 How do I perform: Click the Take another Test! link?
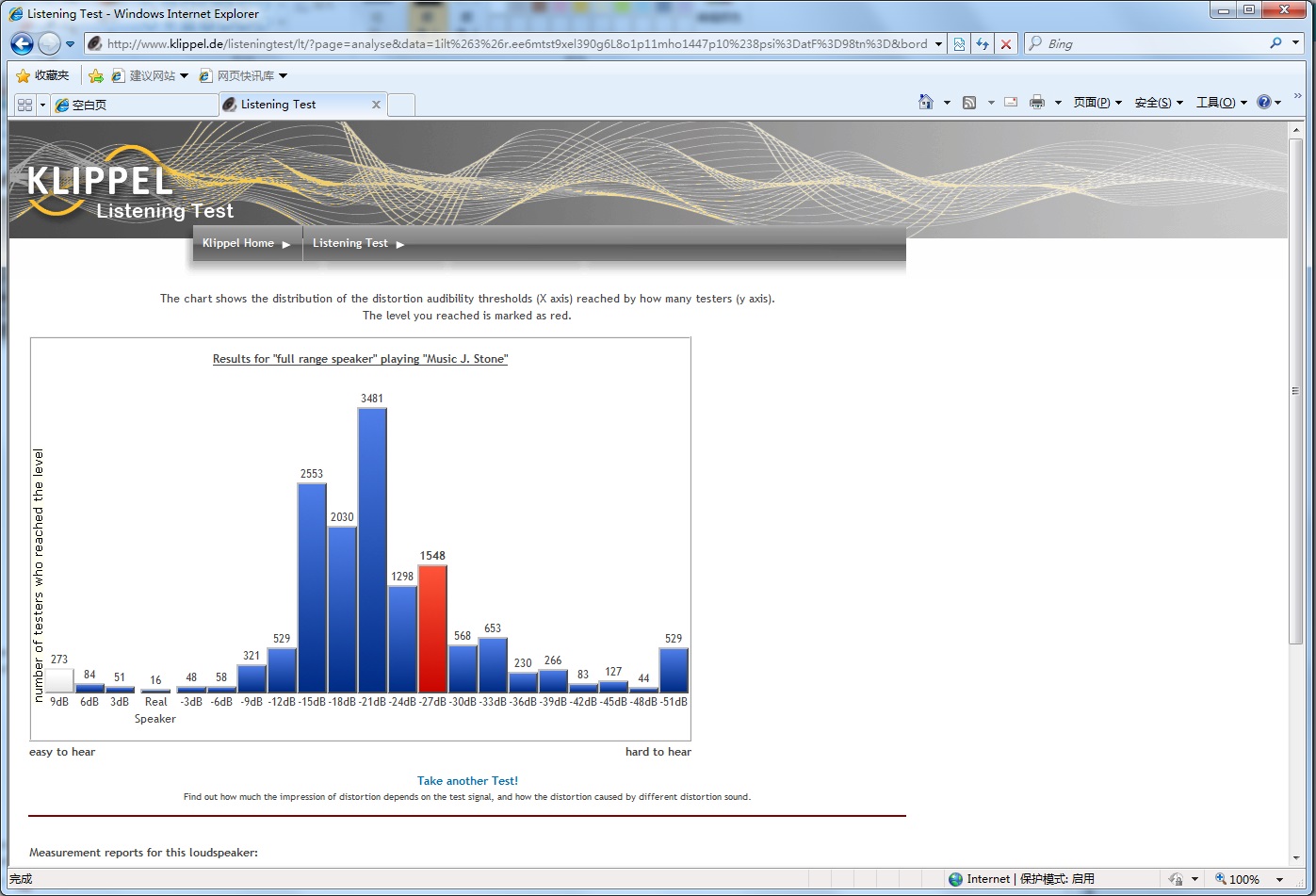(467, 781)
